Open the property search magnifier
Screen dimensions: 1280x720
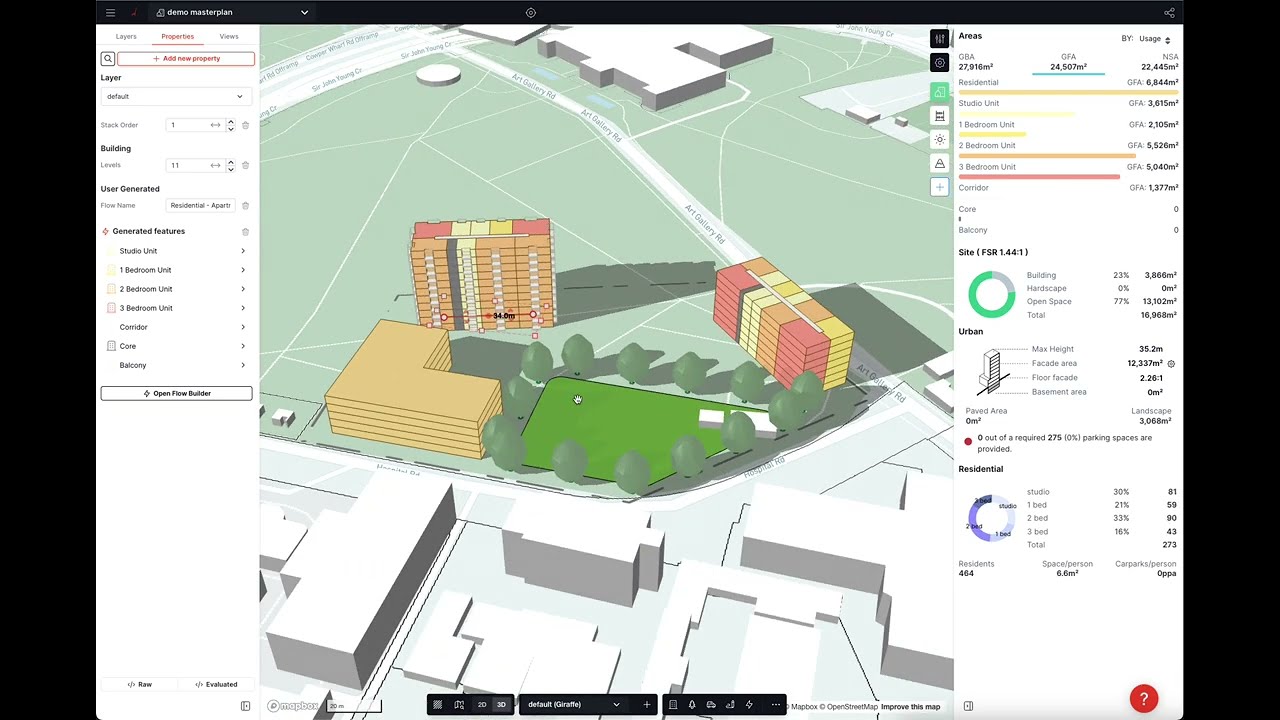(x=108, y=58)
